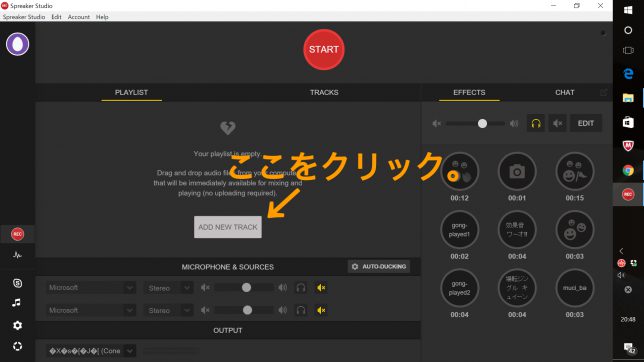Play the camera shutter effect 00:01
Image resolution: width=644 pixels, height=362 pixels.
pos(517,172)
